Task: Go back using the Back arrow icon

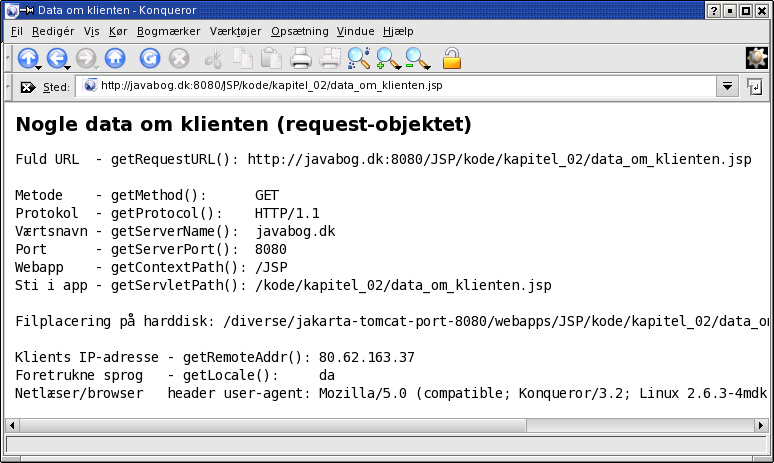Action: coord(56,59)
